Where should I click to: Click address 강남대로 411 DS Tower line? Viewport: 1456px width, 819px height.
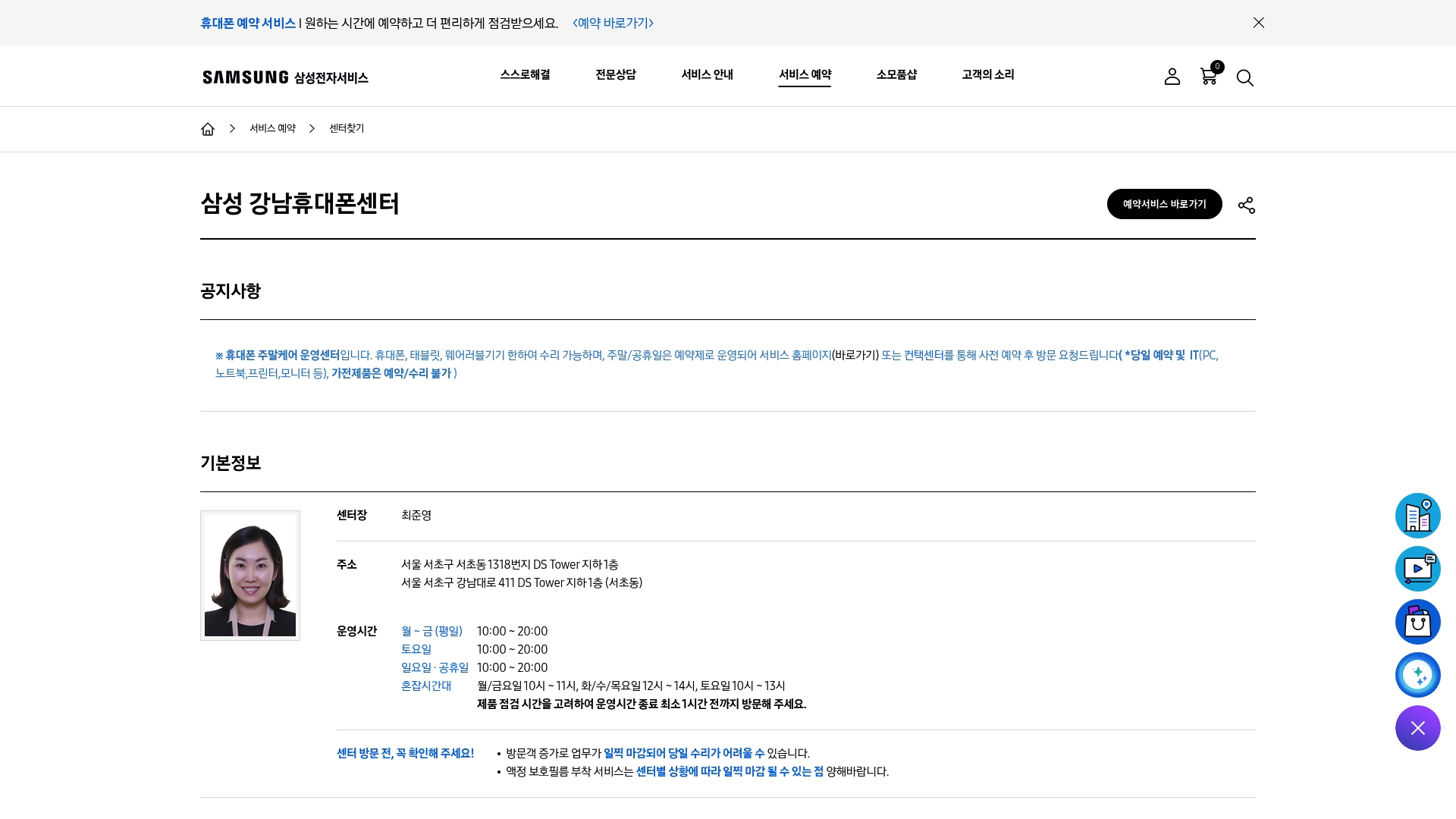[522, 583]
